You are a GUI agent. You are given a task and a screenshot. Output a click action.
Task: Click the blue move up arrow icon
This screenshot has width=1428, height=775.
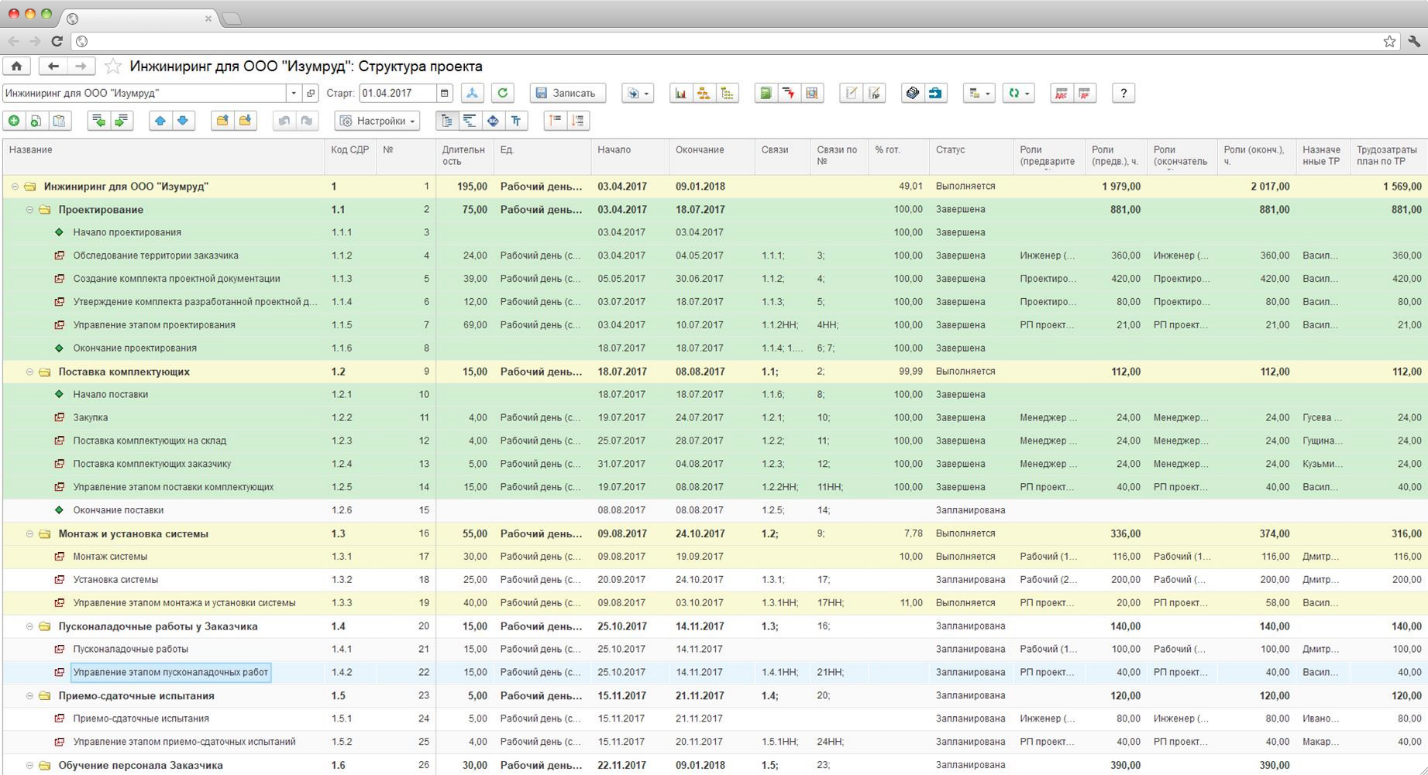[x=160, y=121]
